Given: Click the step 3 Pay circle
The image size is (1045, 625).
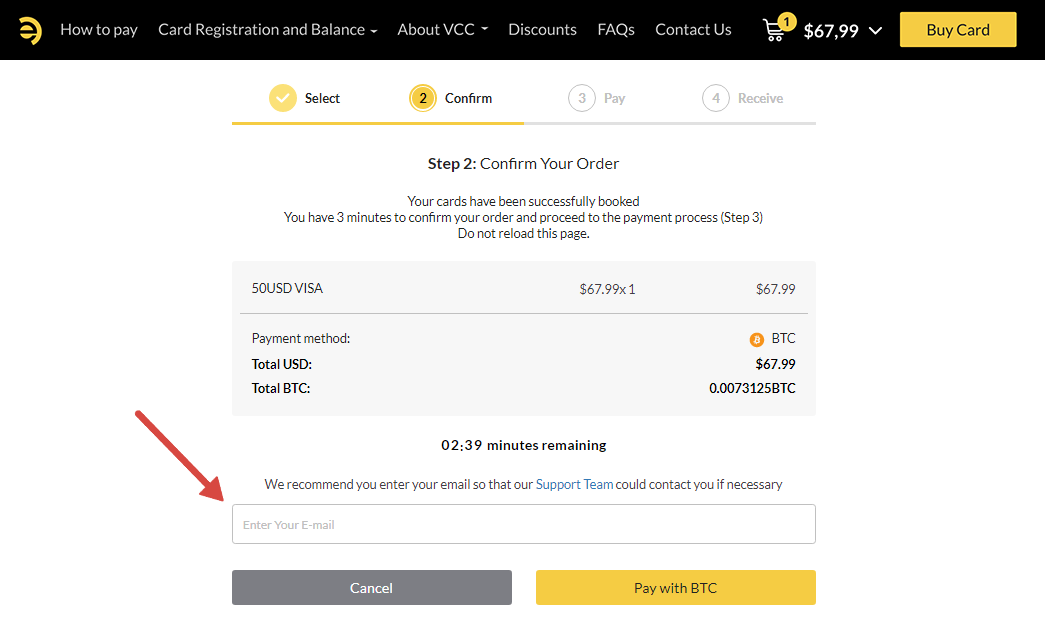Looking at the screenshot, I should (582, 98).
